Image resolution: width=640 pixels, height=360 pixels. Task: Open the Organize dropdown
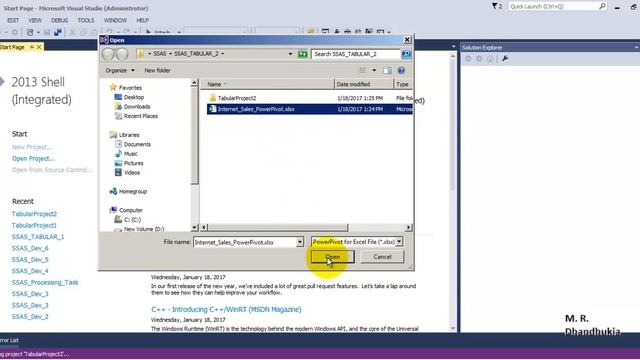pyautogui.click(x=120, y=70)
